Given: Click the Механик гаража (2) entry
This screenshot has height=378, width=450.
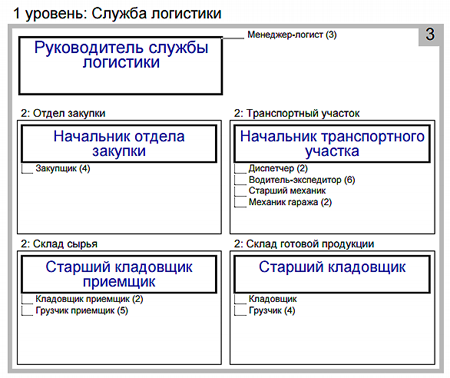Looking at the screenshot, I should (x=290, y=202).
